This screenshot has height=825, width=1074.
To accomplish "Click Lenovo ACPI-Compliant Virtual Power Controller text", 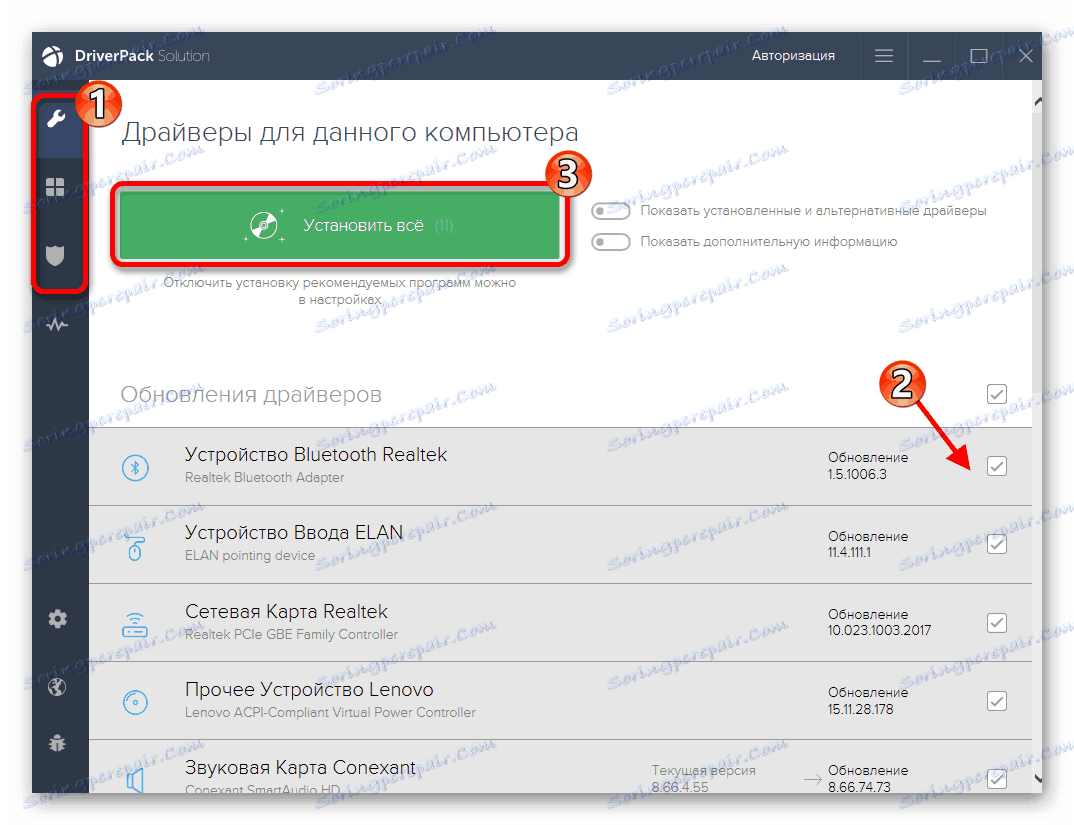I will [330, 713].
